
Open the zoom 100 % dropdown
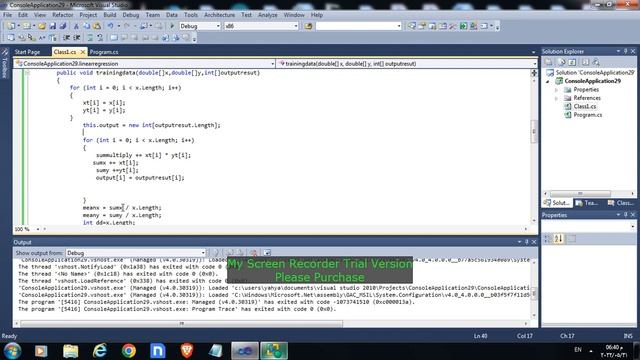38,229
